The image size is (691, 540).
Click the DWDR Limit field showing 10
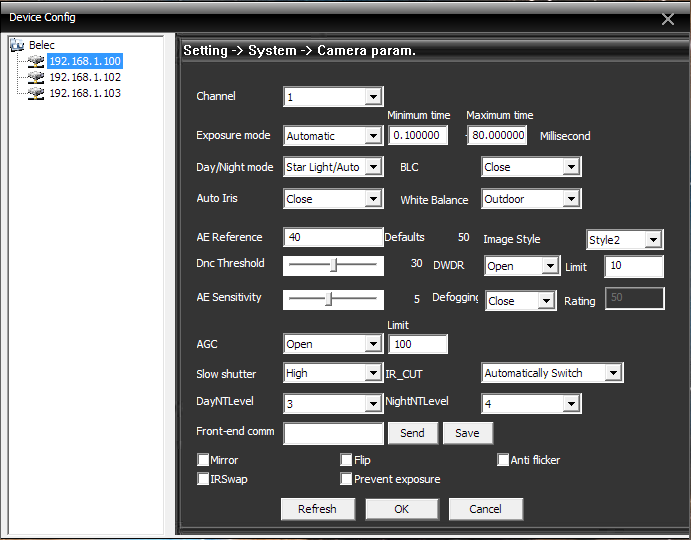[634, 266]
